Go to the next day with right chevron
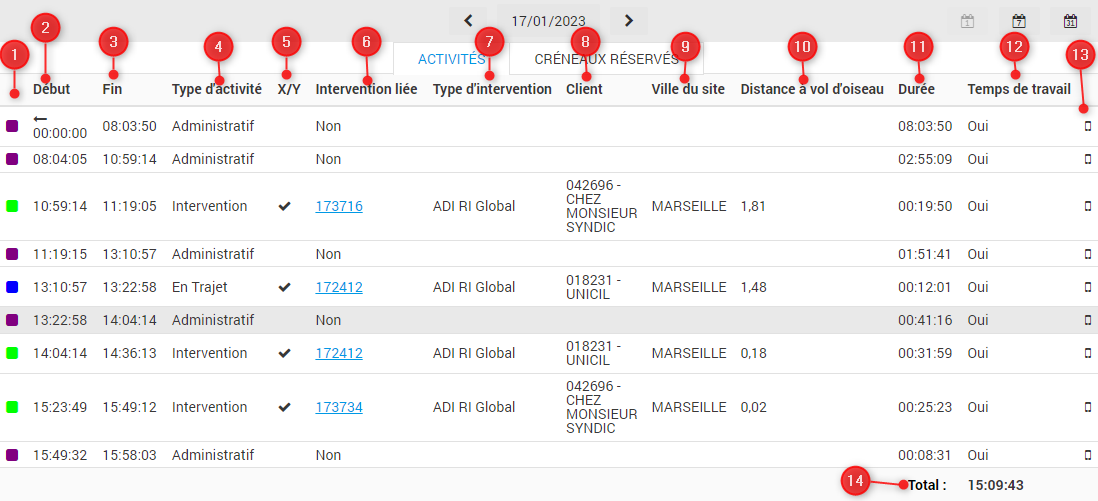 [628, 20]
